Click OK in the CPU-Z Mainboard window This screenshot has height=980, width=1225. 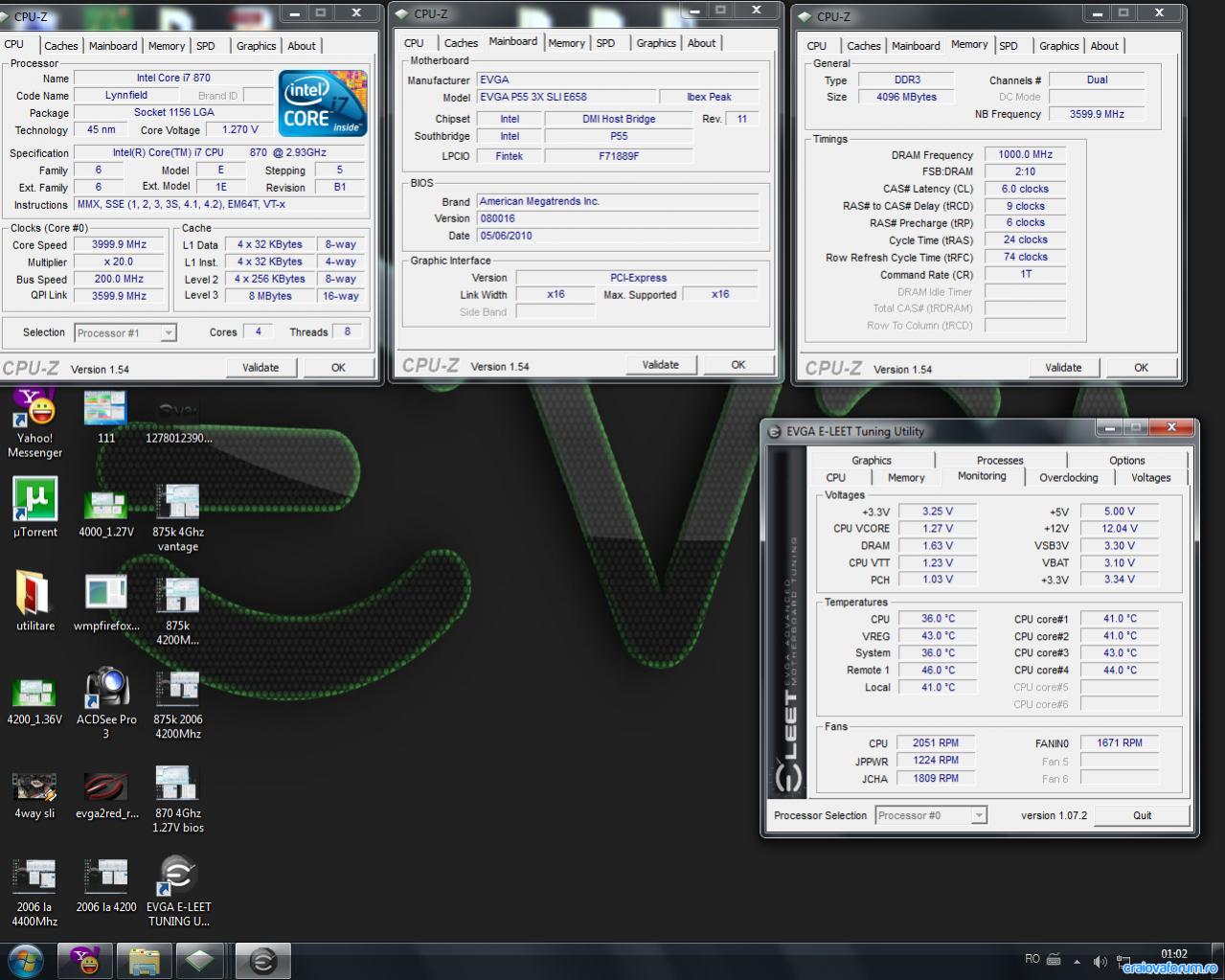[x=738, y=365]
